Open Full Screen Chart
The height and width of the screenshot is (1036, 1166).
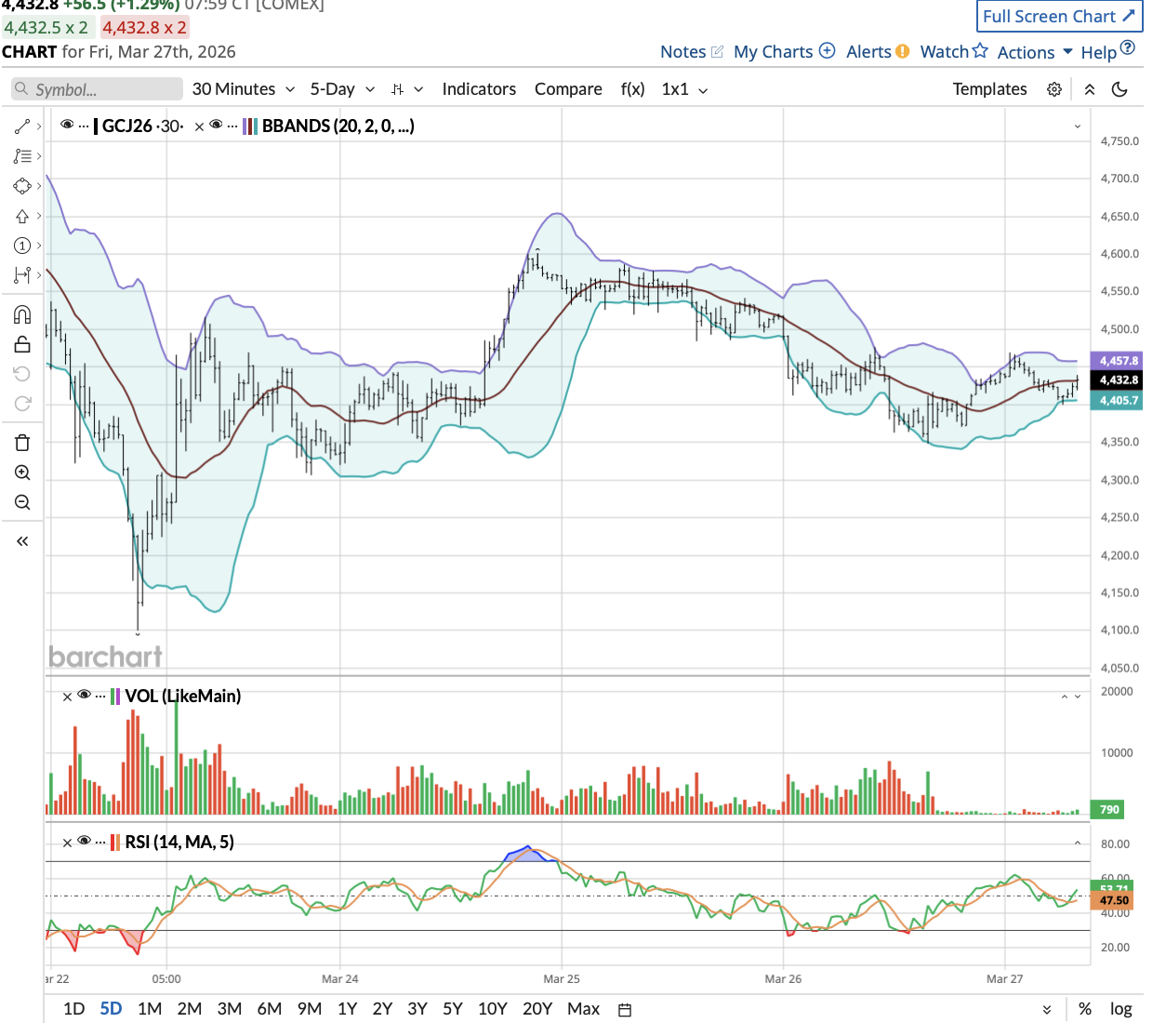[x=1059, y=16]
